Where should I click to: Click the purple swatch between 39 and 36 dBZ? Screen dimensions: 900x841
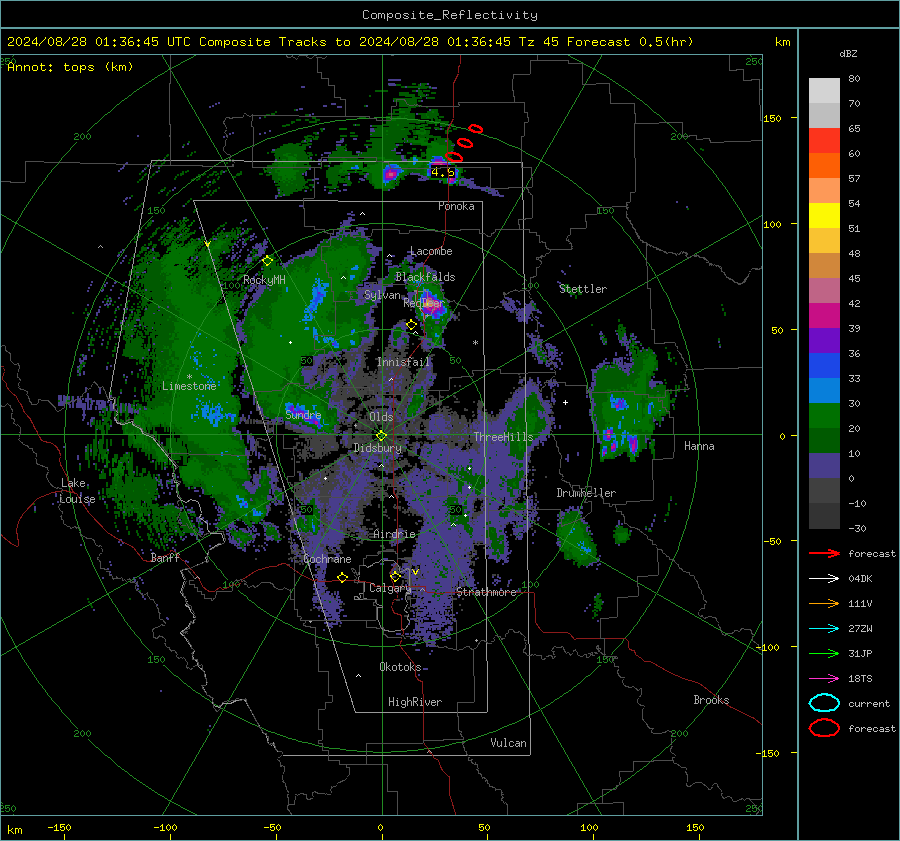point(824,341)
